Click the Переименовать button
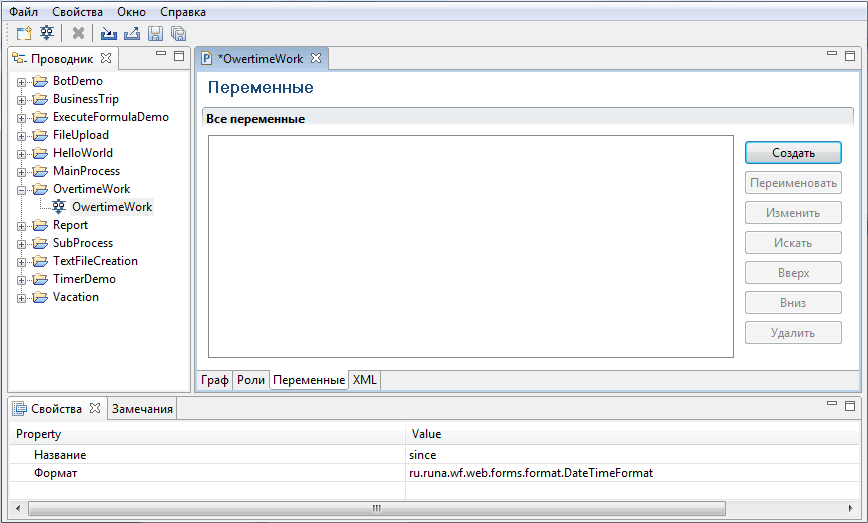The width and height of the screenshot is (868, 523). point(793,183)
